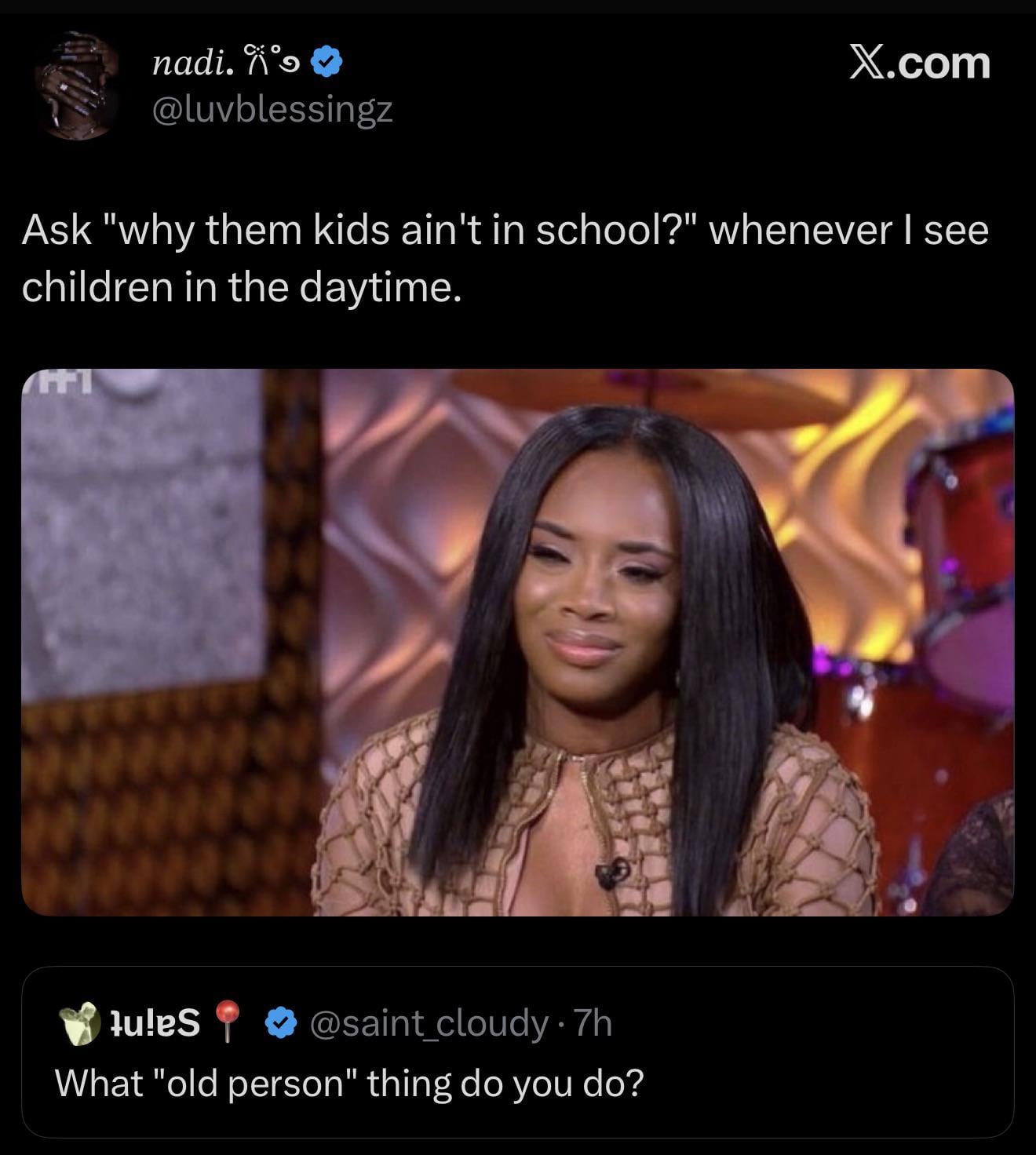Click the X.com watermark
Viewport: 1036px width, 1155px height.
pos(920,63)
